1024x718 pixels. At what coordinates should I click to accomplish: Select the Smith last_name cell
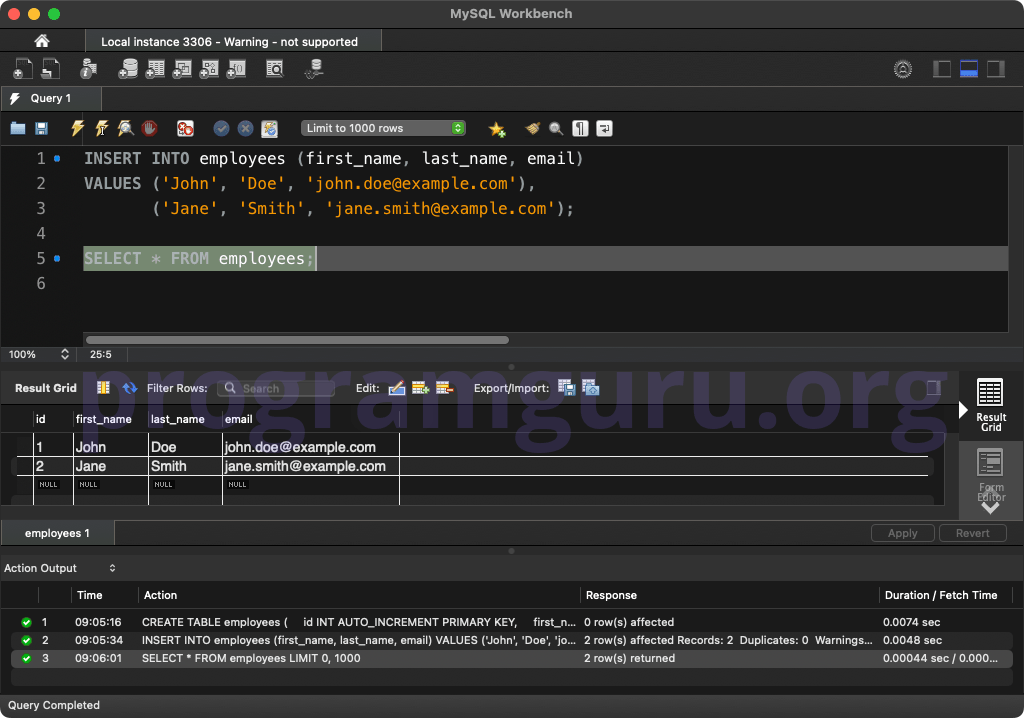click(x=185, y=466)
